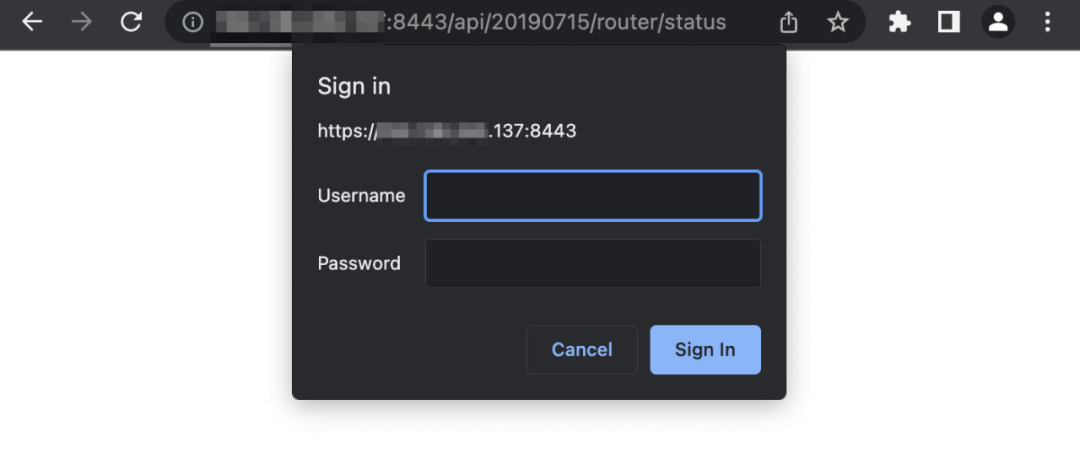Share this page via the share icon
The height and width of the screenshot is (465, 1080).
pyautogui.click(x=789, y=22)
